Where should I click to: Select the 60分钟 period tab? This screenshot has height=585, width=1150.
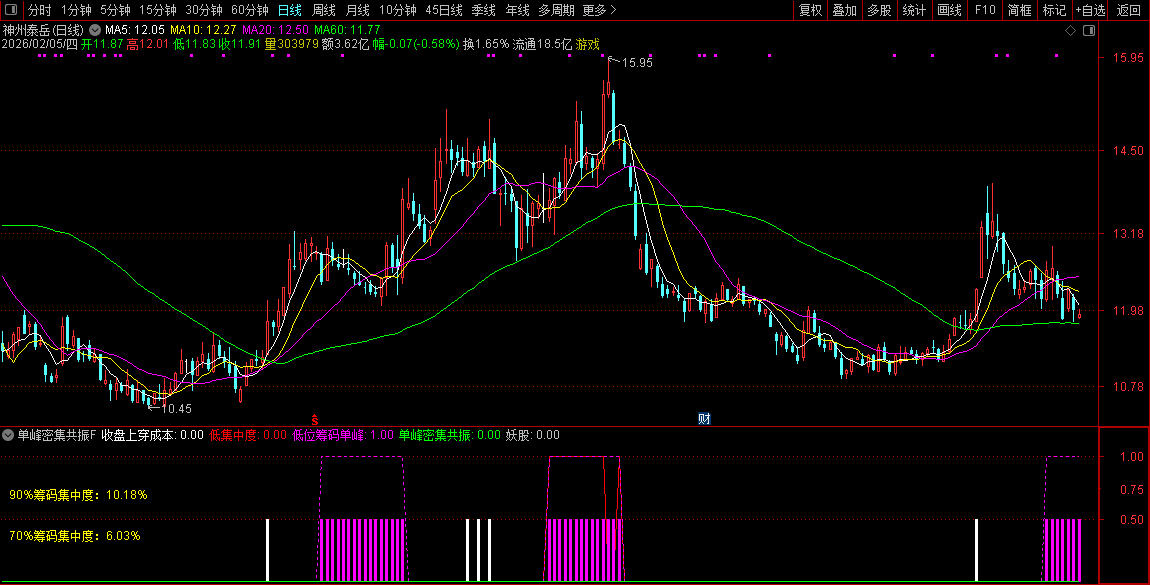pos(249,10)
